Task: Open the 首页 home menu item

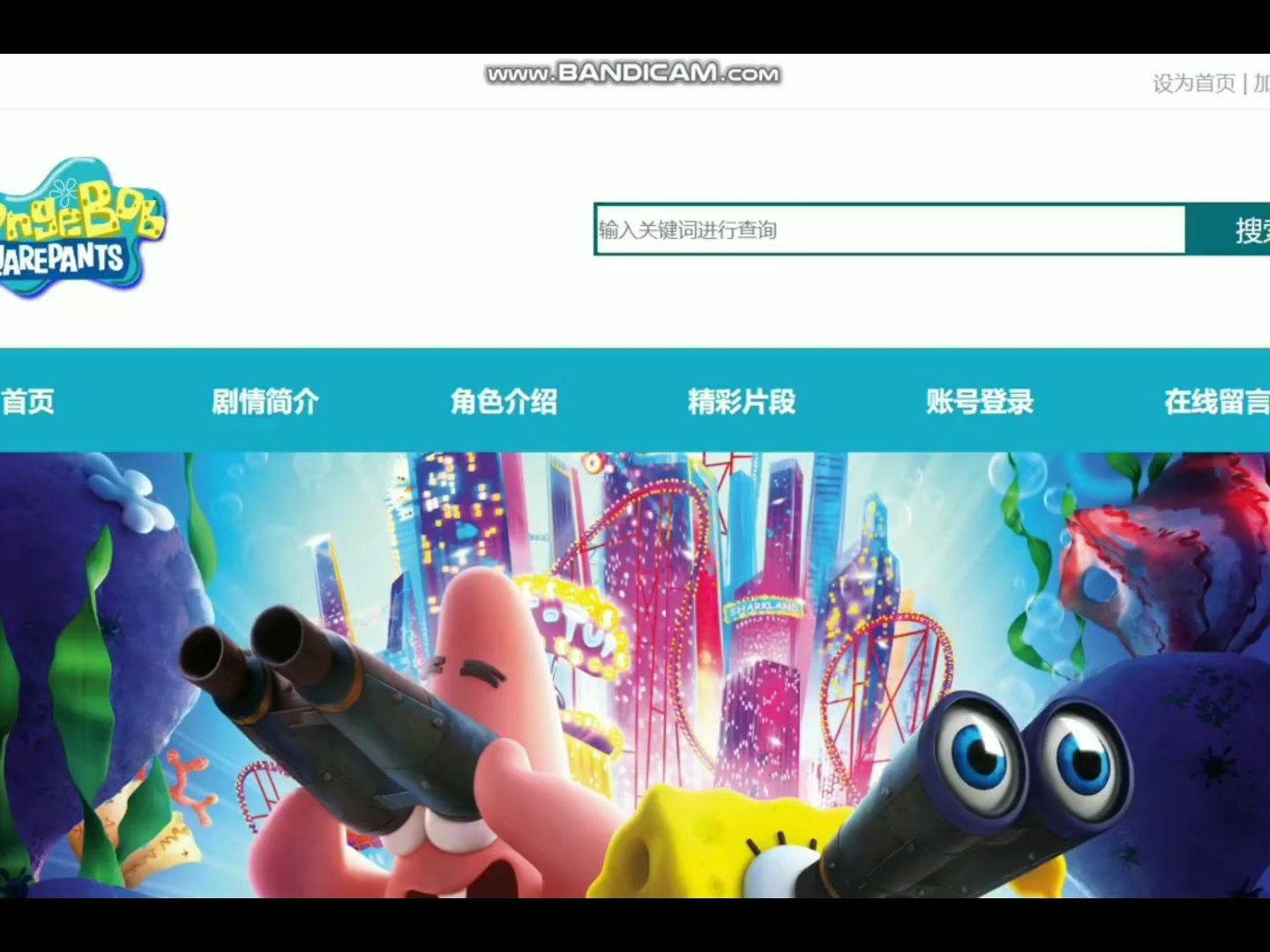Action: point(27,402)
